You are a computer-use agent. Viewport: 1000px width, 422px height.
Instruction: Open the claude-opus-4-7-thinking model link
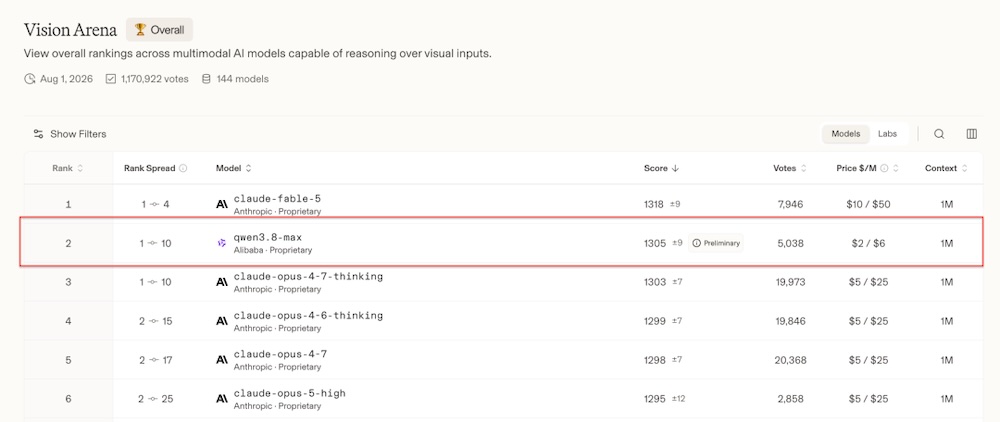308,277
